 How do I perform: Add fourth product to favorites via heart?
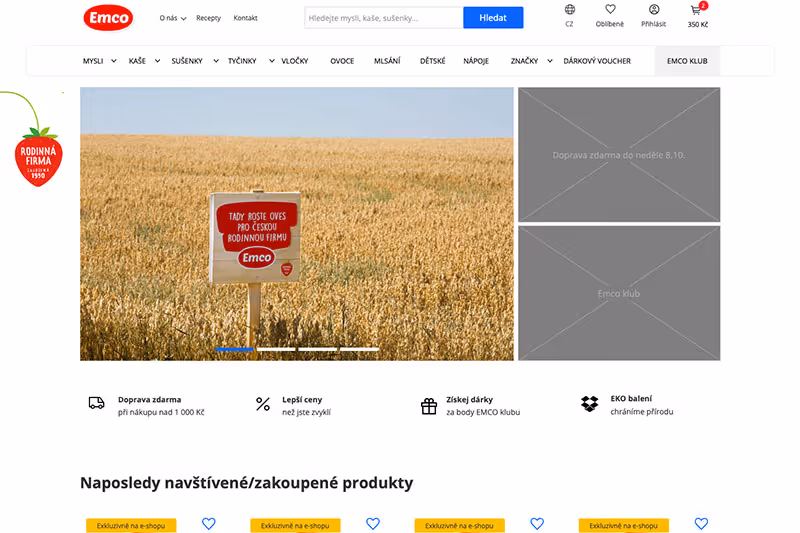[x=701, y=523]
